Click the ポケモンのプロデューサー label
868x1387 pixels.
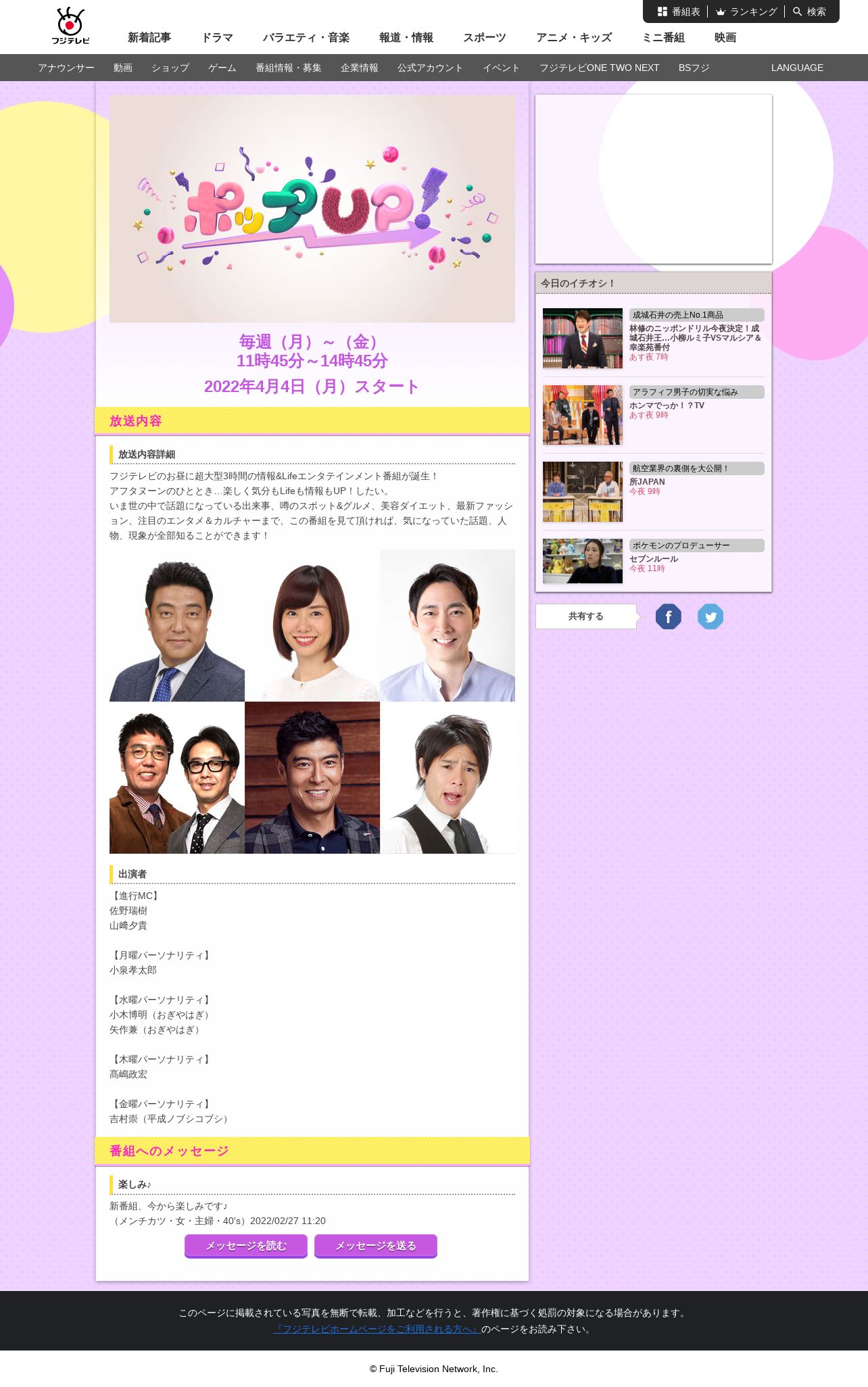[697, 545]
